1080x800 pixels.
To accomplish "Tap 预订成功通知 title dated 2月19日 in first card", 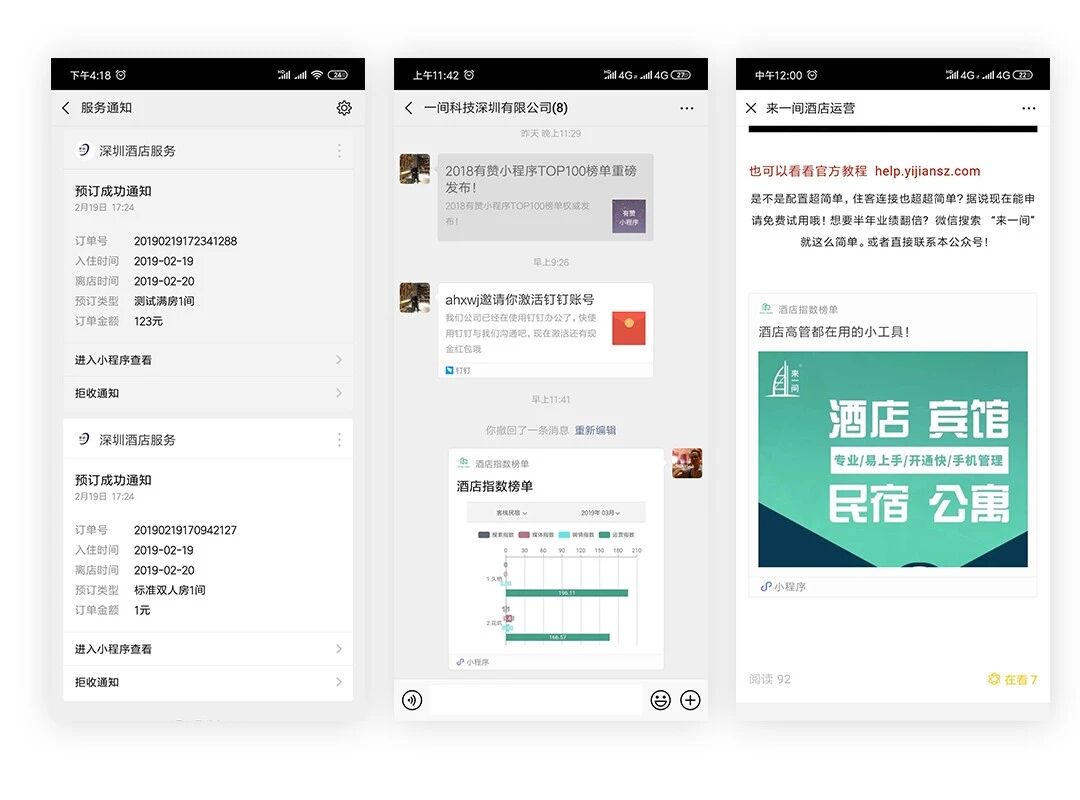I will coord(113,191).
